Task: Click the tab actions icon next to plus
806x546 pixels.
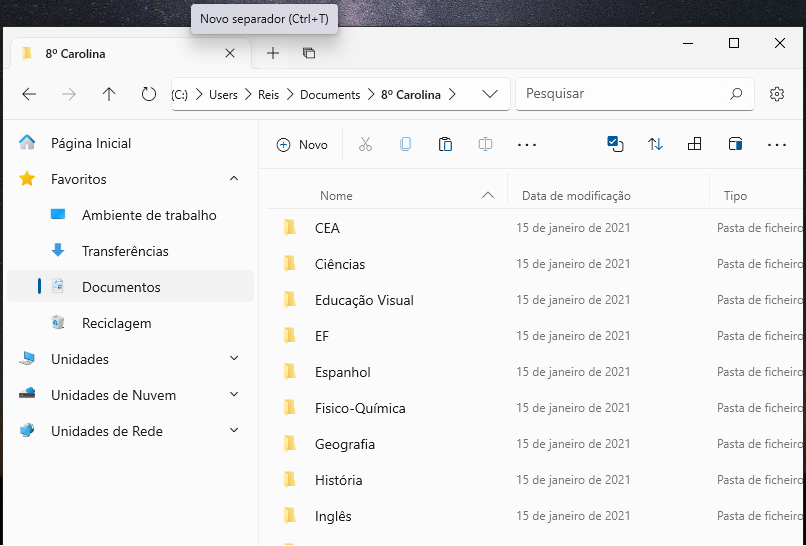Action: (x=309, y=53)
